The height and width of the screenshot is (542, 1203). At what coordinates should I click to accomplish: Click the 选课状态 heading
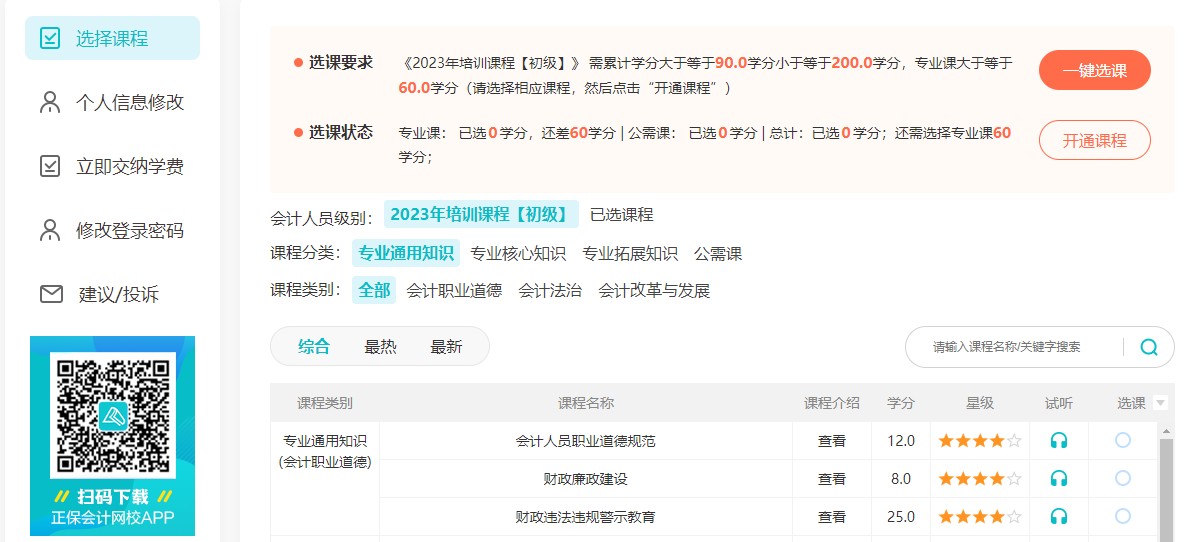click(x=340, y=132)
